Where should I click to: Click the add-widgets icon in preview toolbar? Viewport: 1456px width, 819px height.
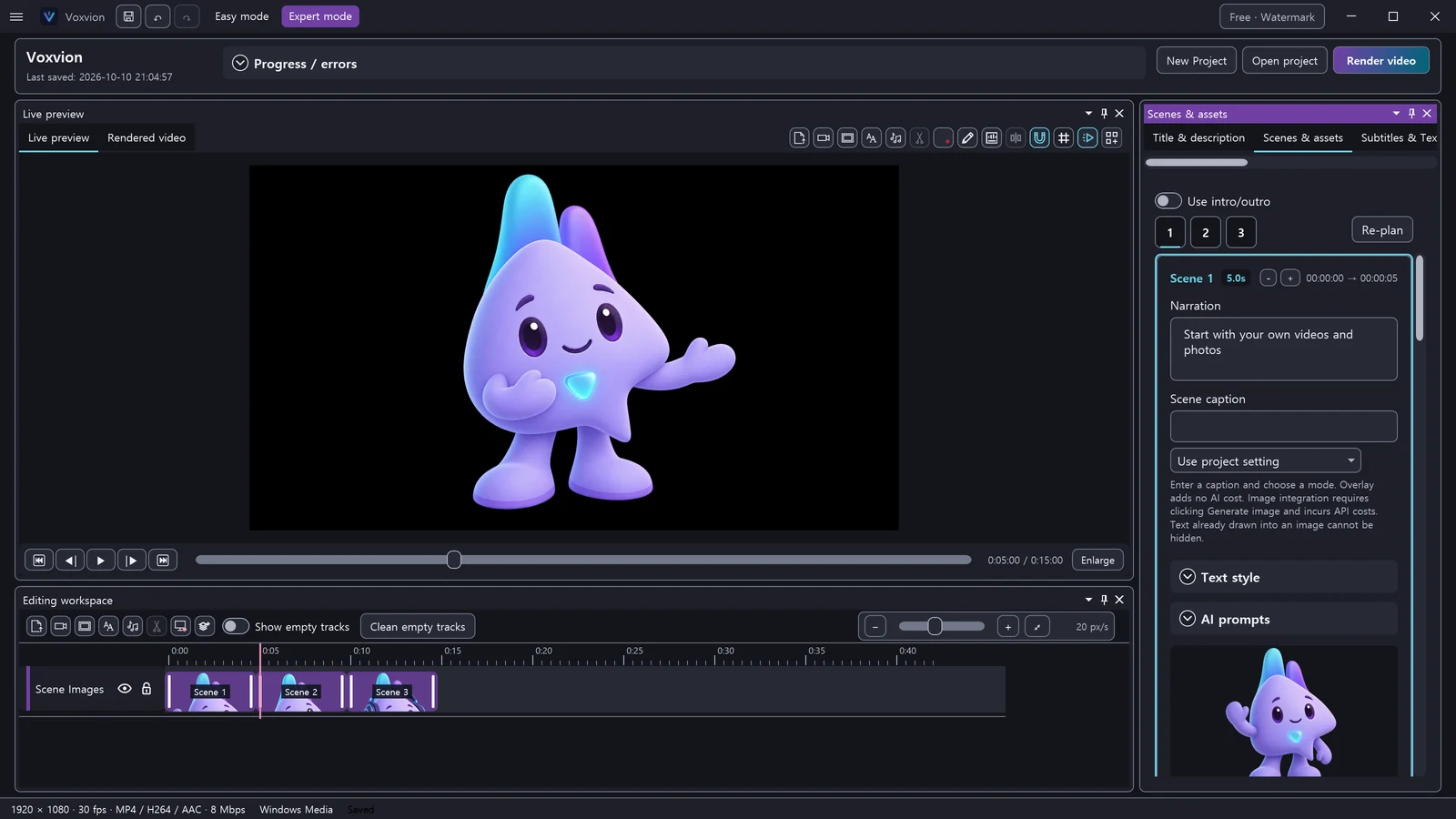pos(1112,138)
